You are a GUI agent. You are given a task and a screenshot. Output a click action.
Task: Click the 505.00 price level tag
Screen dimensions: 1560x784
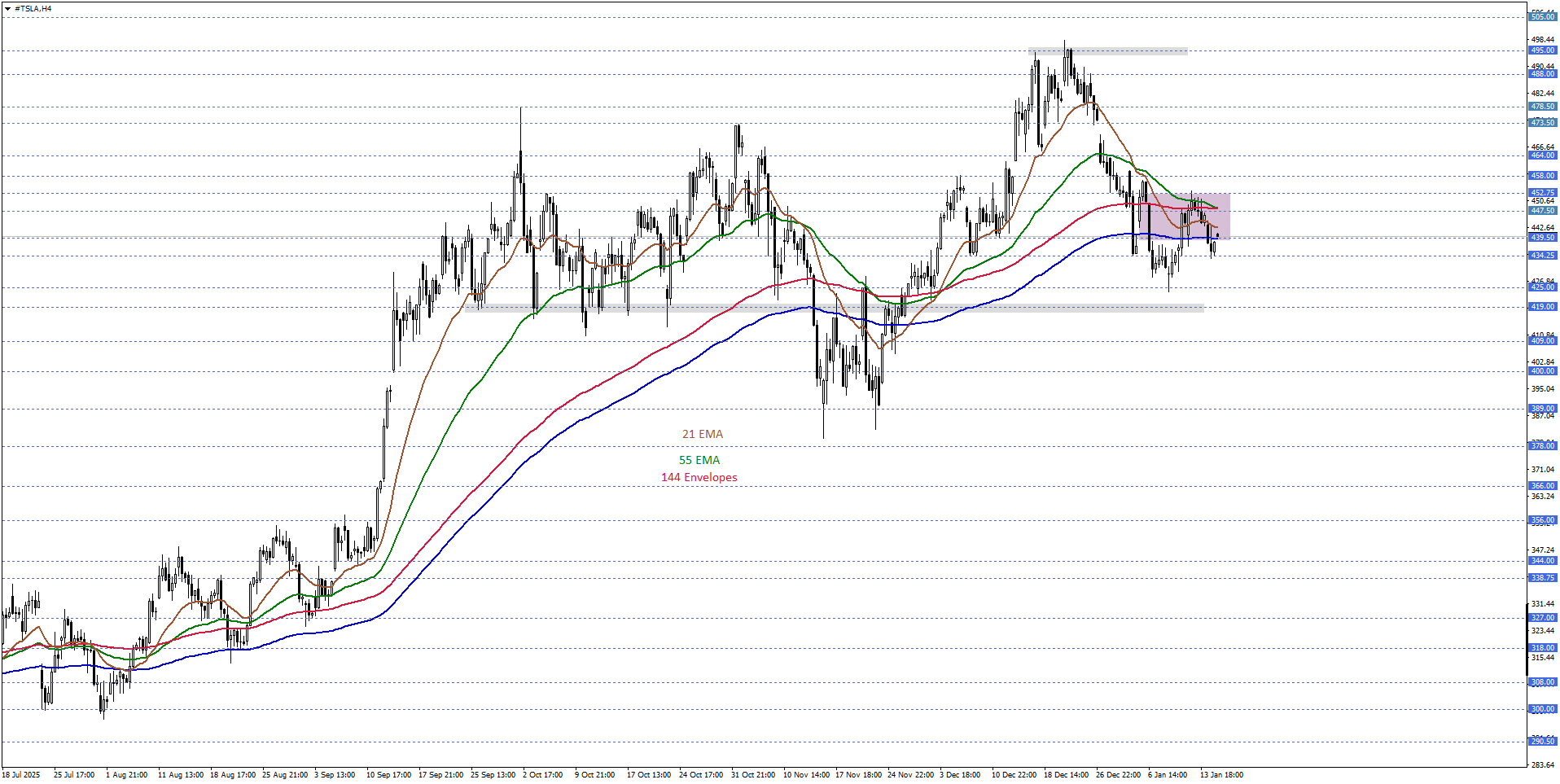pyautogui.click(x=1542, y=17)
